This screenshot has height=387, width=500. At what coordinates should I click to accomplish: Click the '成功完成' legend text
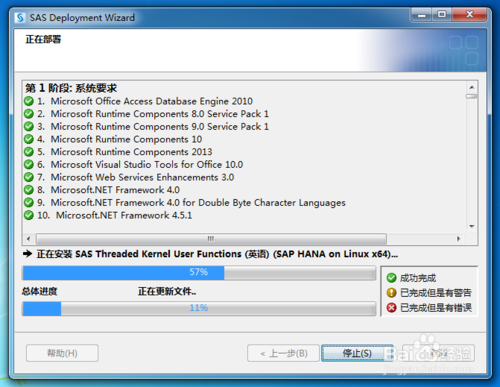pyautogui.click(x=418, y=278)
